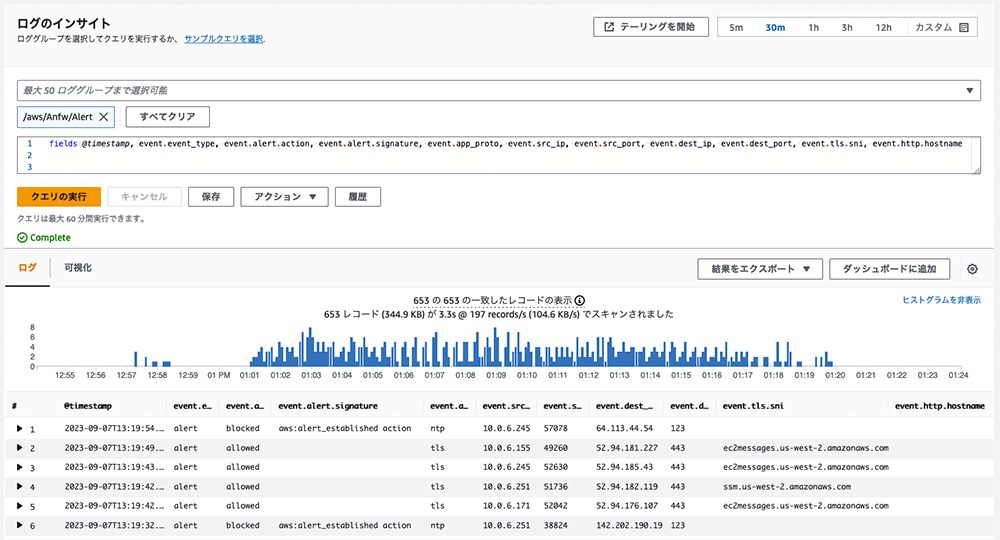Expand log row 6
Viewport: 1000px width, 540px height.
[x=19, y=525]
